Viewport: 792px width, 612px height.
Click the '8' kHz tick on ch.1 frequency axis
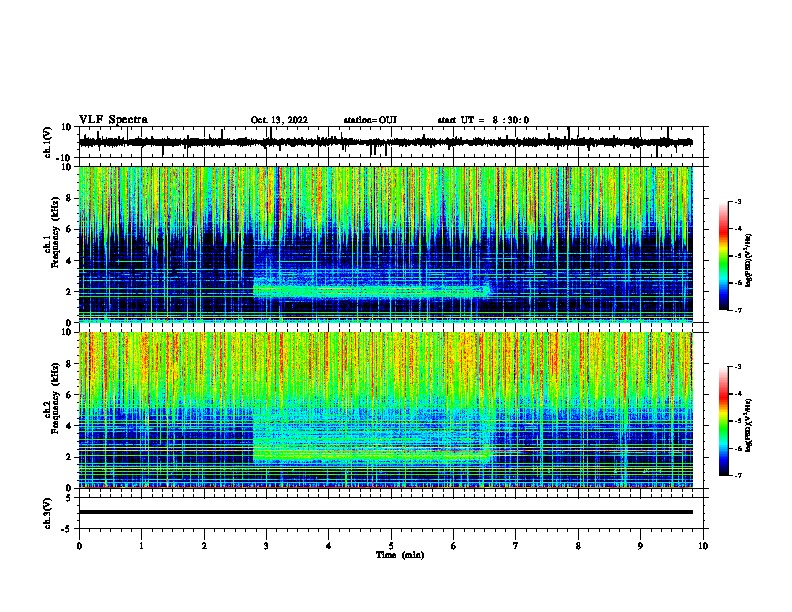70,198
